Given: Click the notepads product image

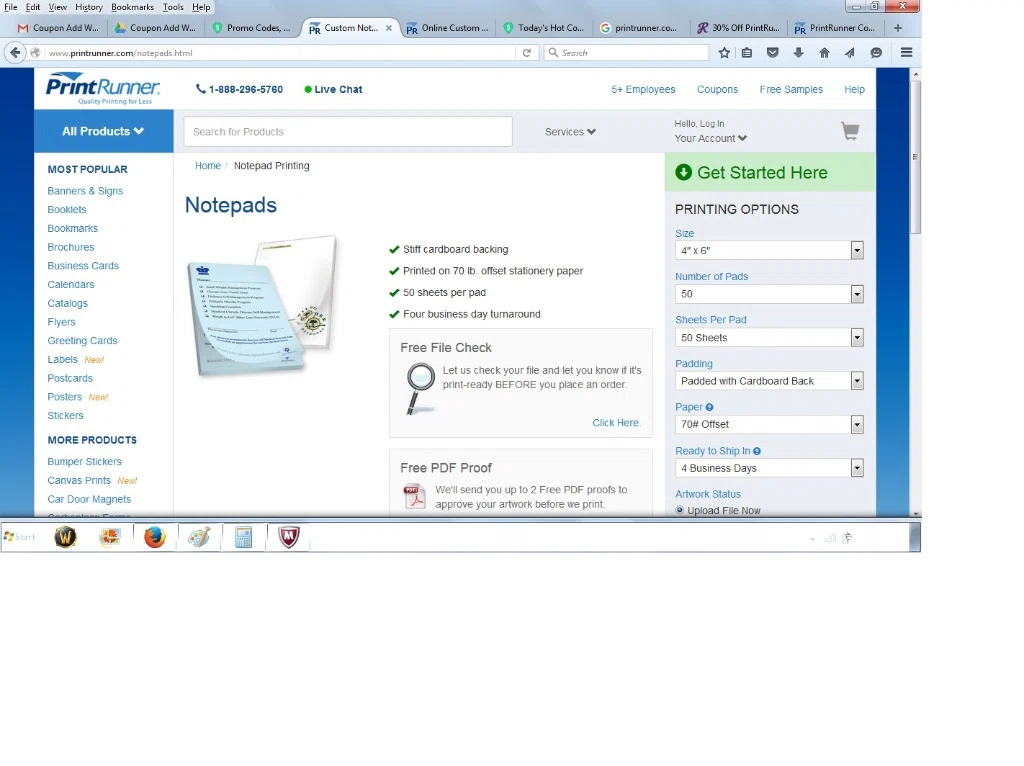Looking at the screenshot, I should [263, 306].
